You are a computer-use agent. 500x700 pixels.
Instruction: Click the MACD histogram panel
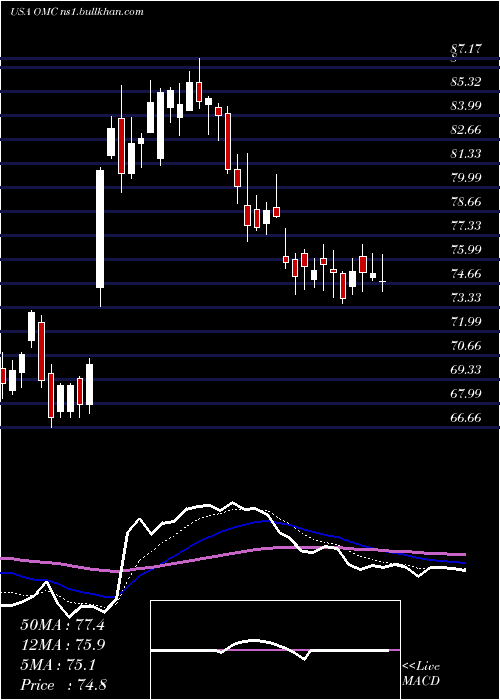[x=275, y=650]
